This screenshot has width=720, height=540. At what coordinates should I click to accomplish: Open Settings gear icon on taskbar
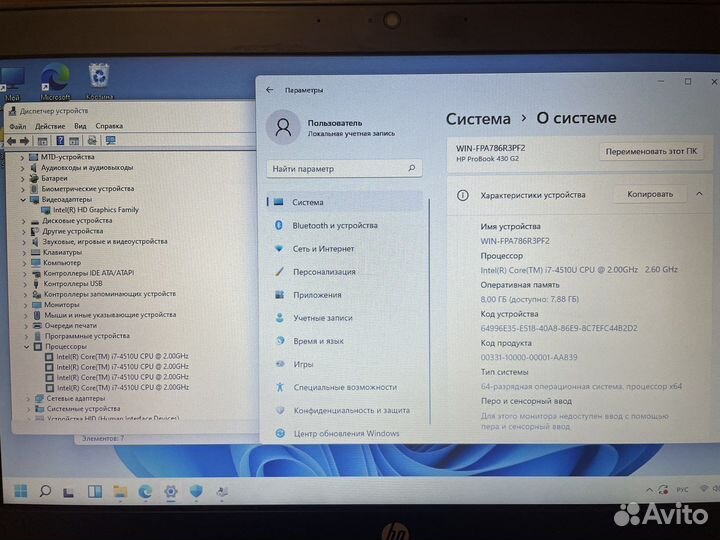point(171,492)
